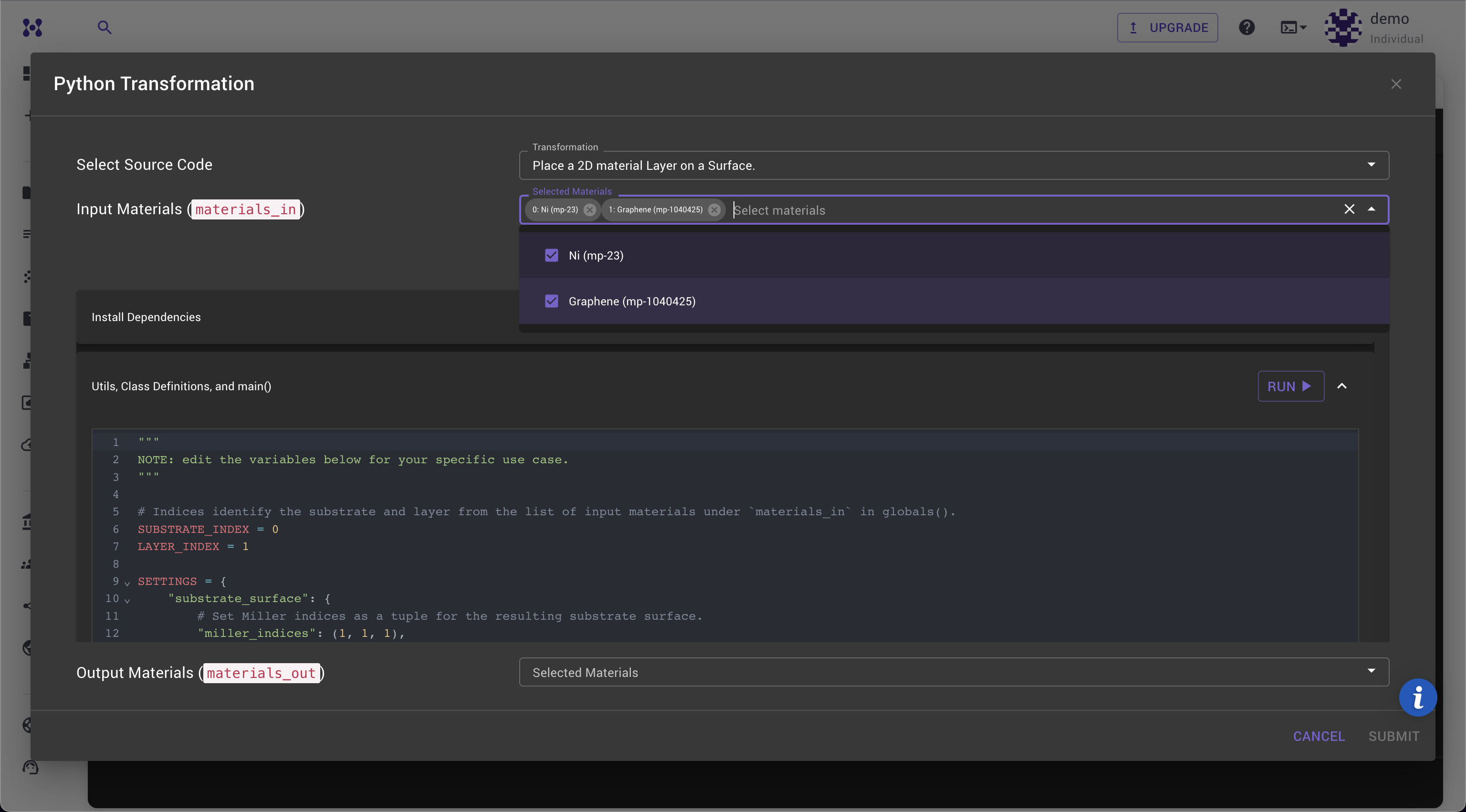
Task: Uncheck the Graphene (mp-1040425) checkbox
Action: tap(552, 301)
